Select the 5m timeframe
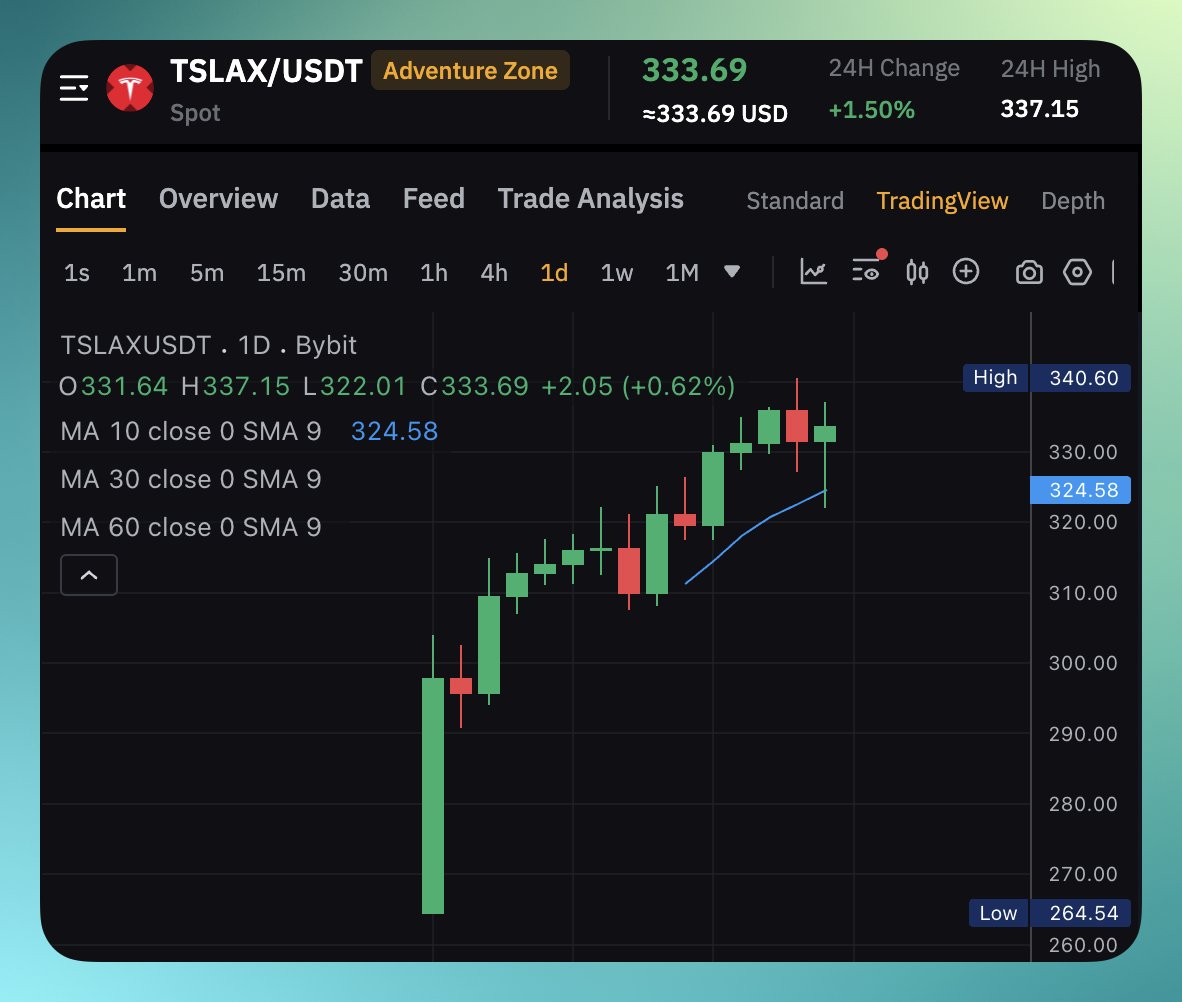Viewport: 1182px width, 1002px height. pos(207,272)
